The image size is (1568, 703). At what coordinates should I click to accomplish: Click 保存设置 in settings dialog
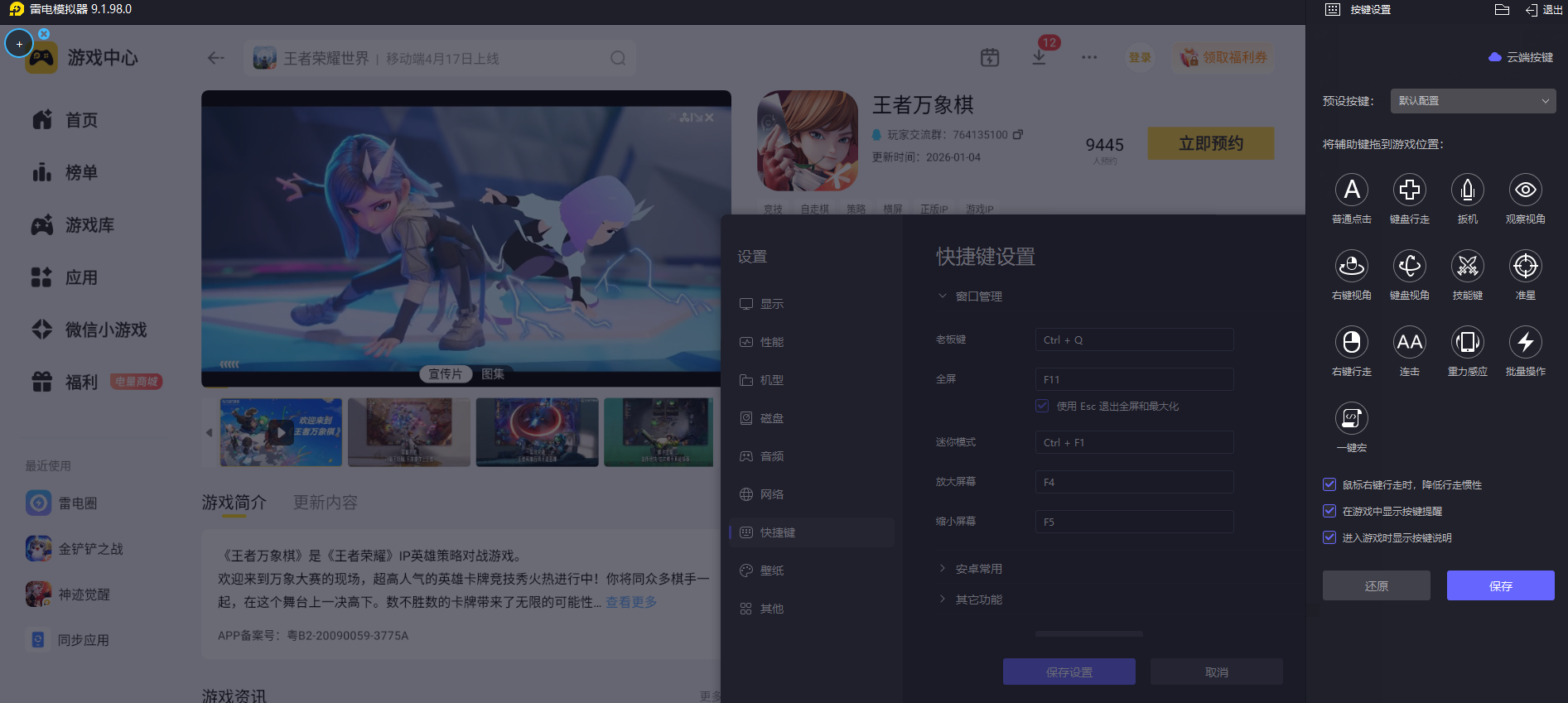[1069, 672]
